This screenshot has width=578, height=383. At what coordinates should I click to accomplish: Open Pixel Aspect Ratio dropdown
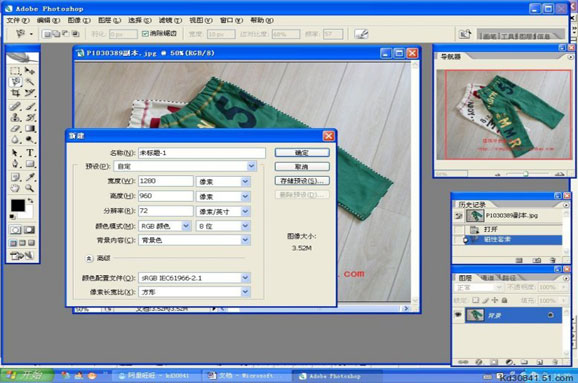tap(246, 292)
